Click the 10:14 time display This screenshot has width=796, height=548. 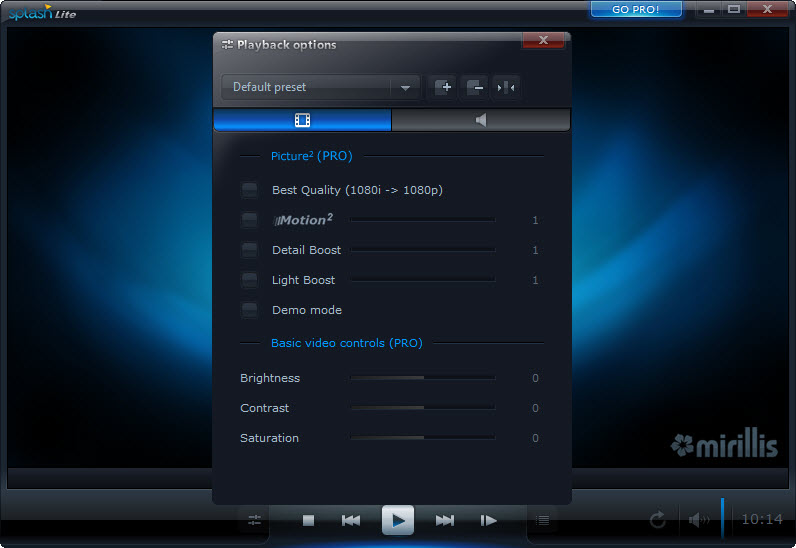762,519
